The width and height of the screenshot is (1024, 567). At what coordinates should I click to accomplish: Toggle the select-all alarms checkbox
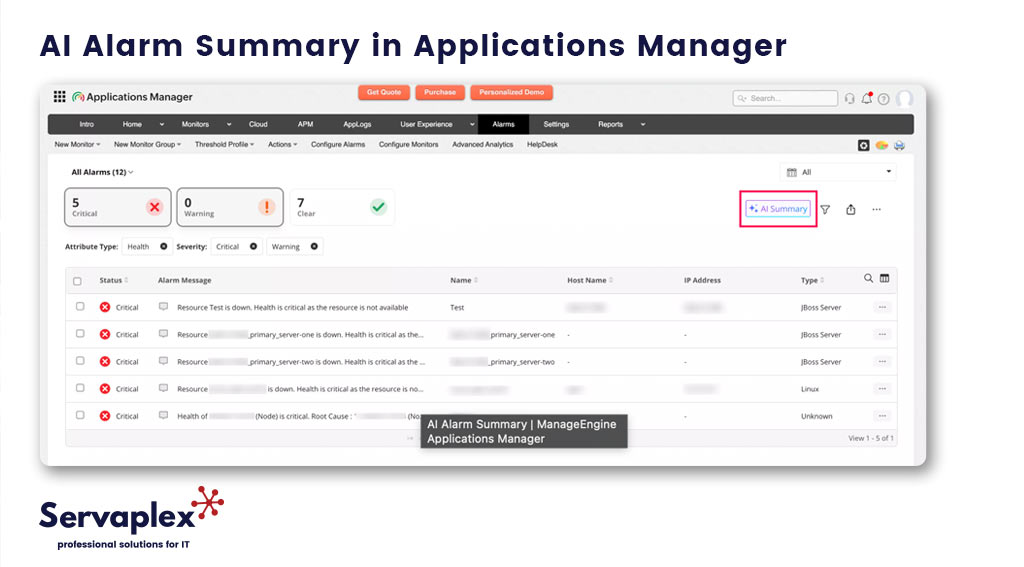[77, 281]
